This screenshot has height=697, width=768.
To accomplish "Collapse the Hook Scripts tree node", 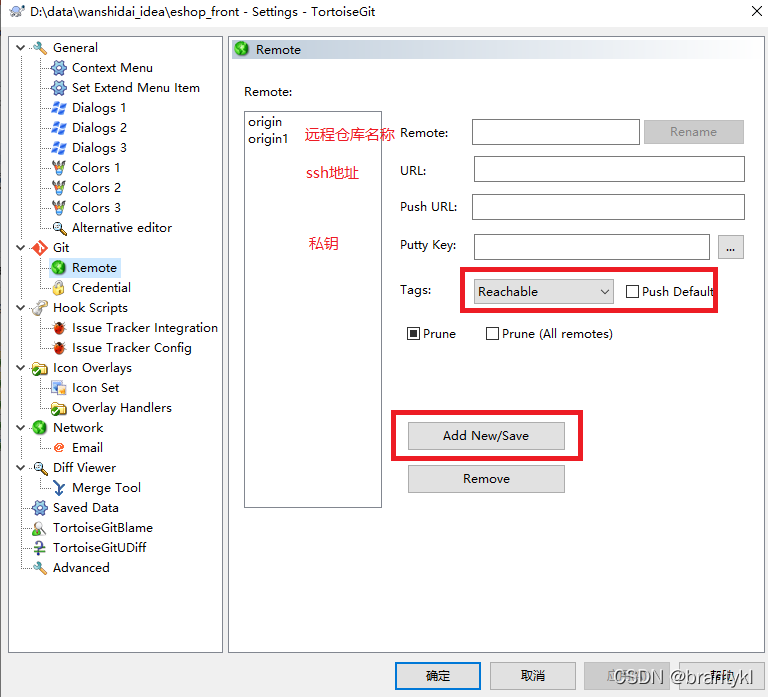I will [x=21, y=308].
